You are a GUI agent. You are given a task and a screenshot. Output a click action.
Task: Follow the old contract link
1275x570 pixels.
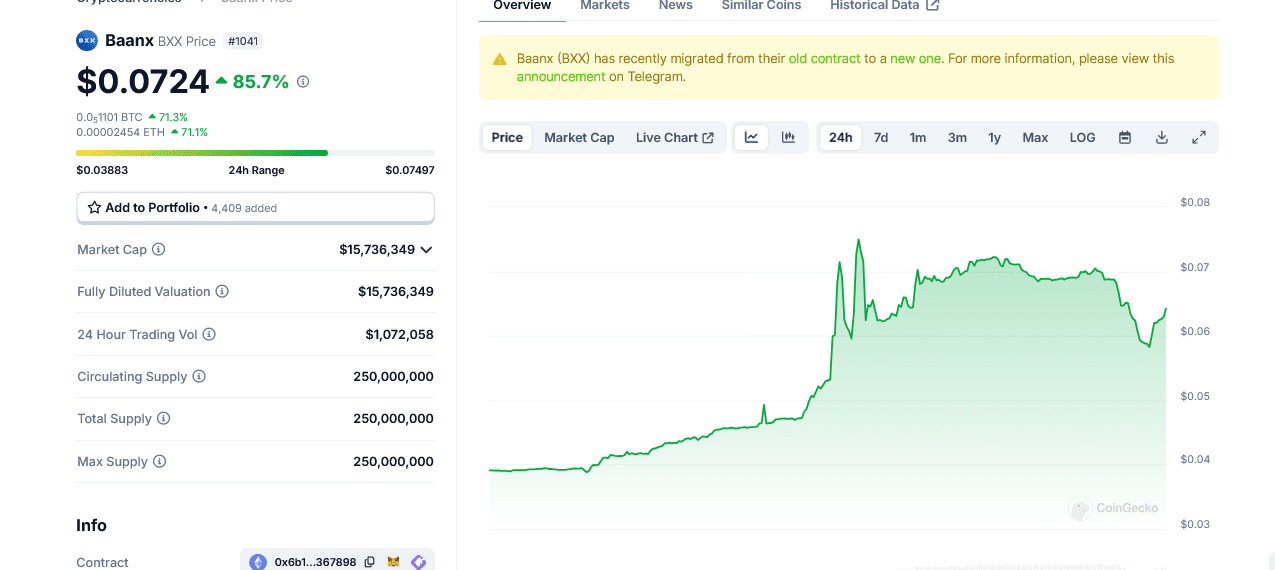(x=825, y=58)
